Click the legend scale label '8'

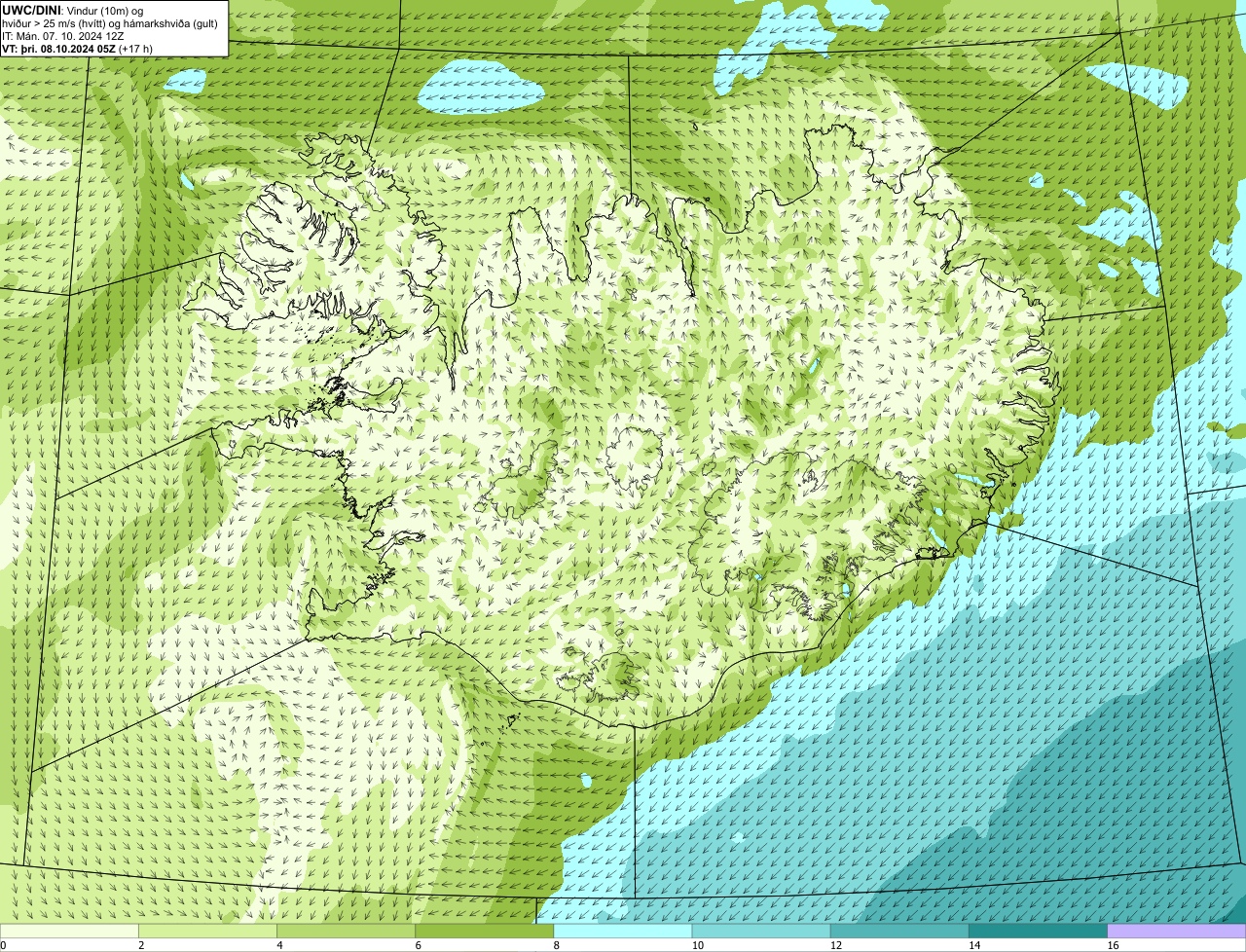point(557,945)
